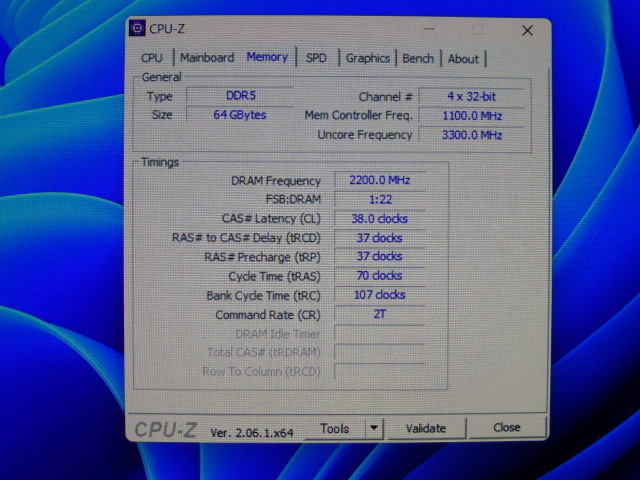Click the 2T command rate value

coord(380,314)
